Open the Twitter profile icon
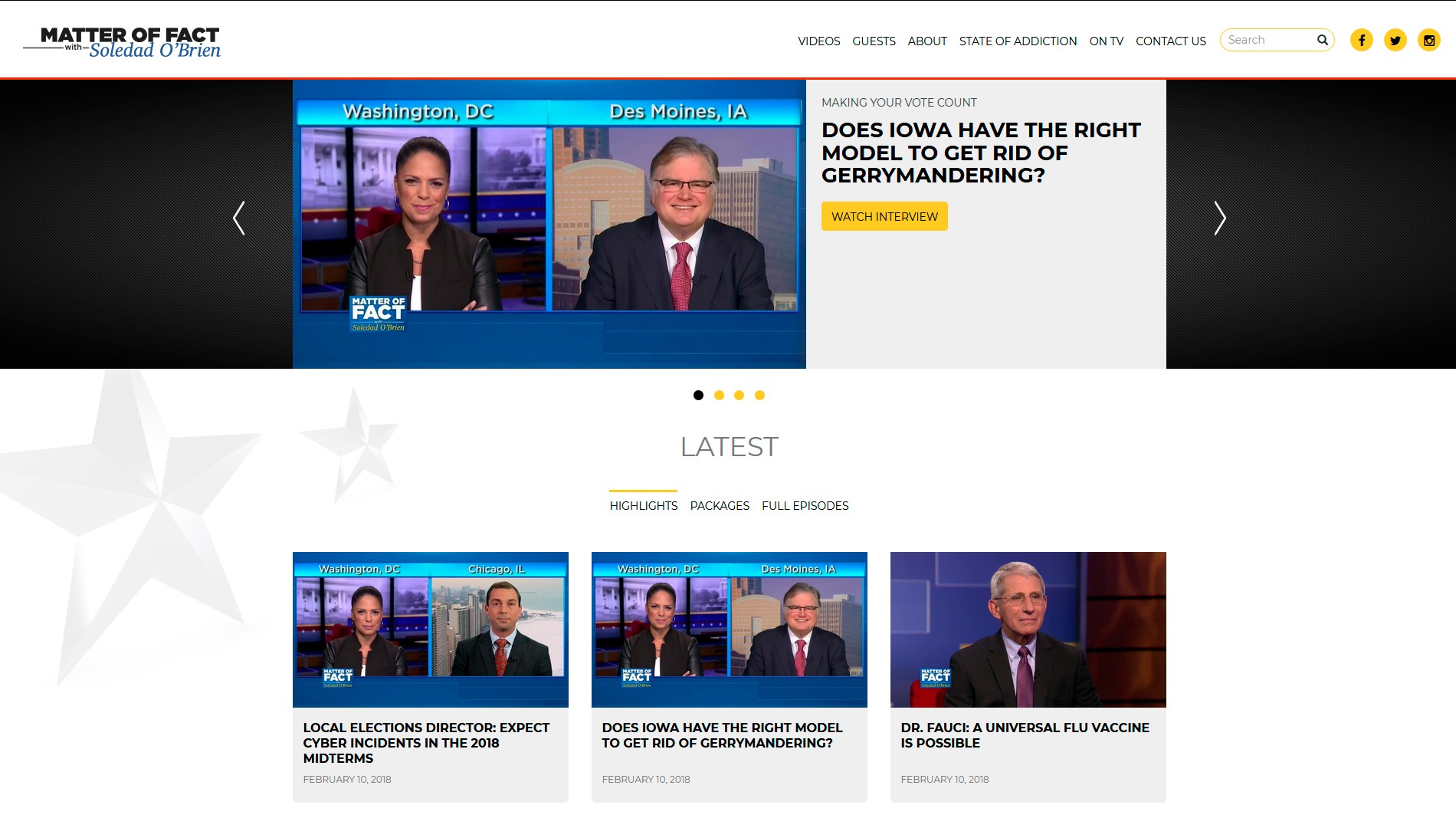The image size is (1456, 828). (1395, 40)
